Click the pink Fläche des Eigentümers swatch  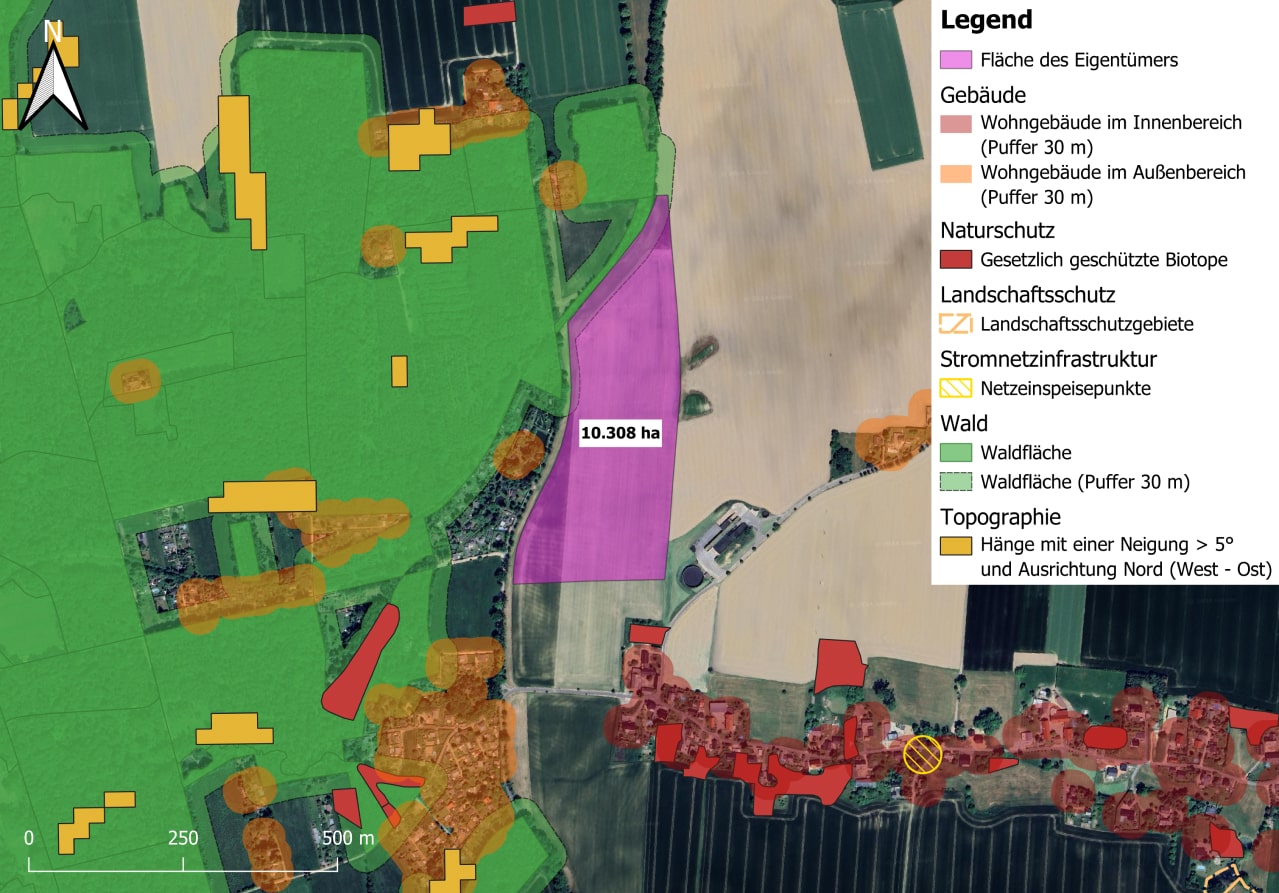click(x=956, y=60)
